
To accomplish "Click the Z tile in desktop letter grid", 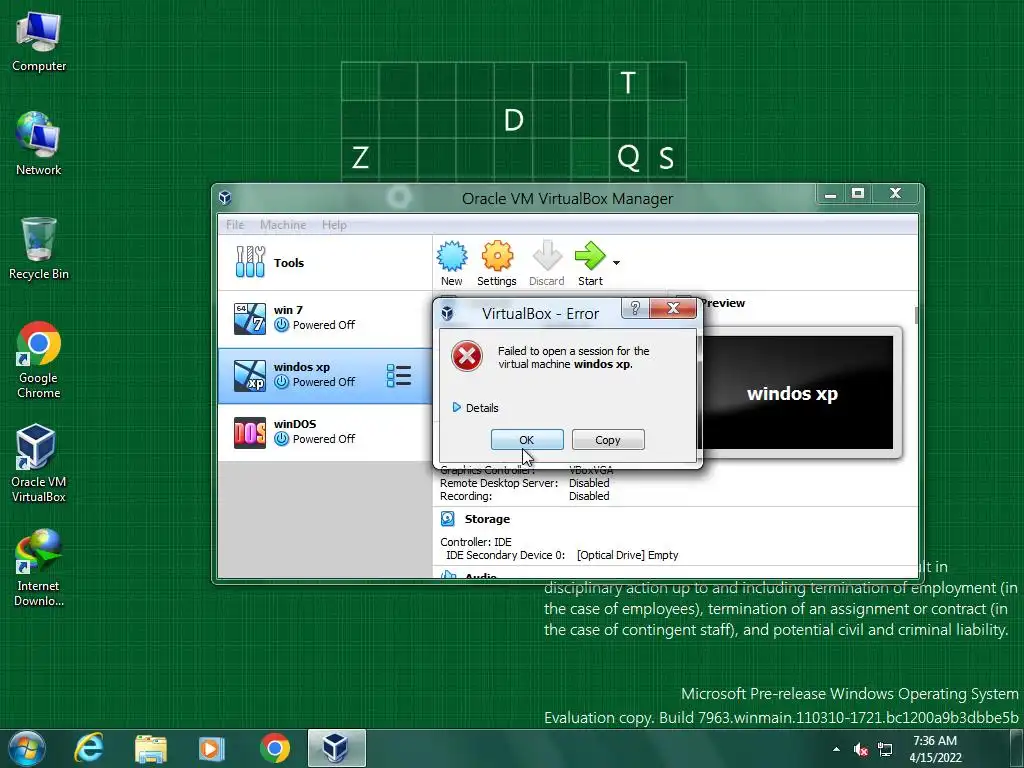I will tap(360, 158).
